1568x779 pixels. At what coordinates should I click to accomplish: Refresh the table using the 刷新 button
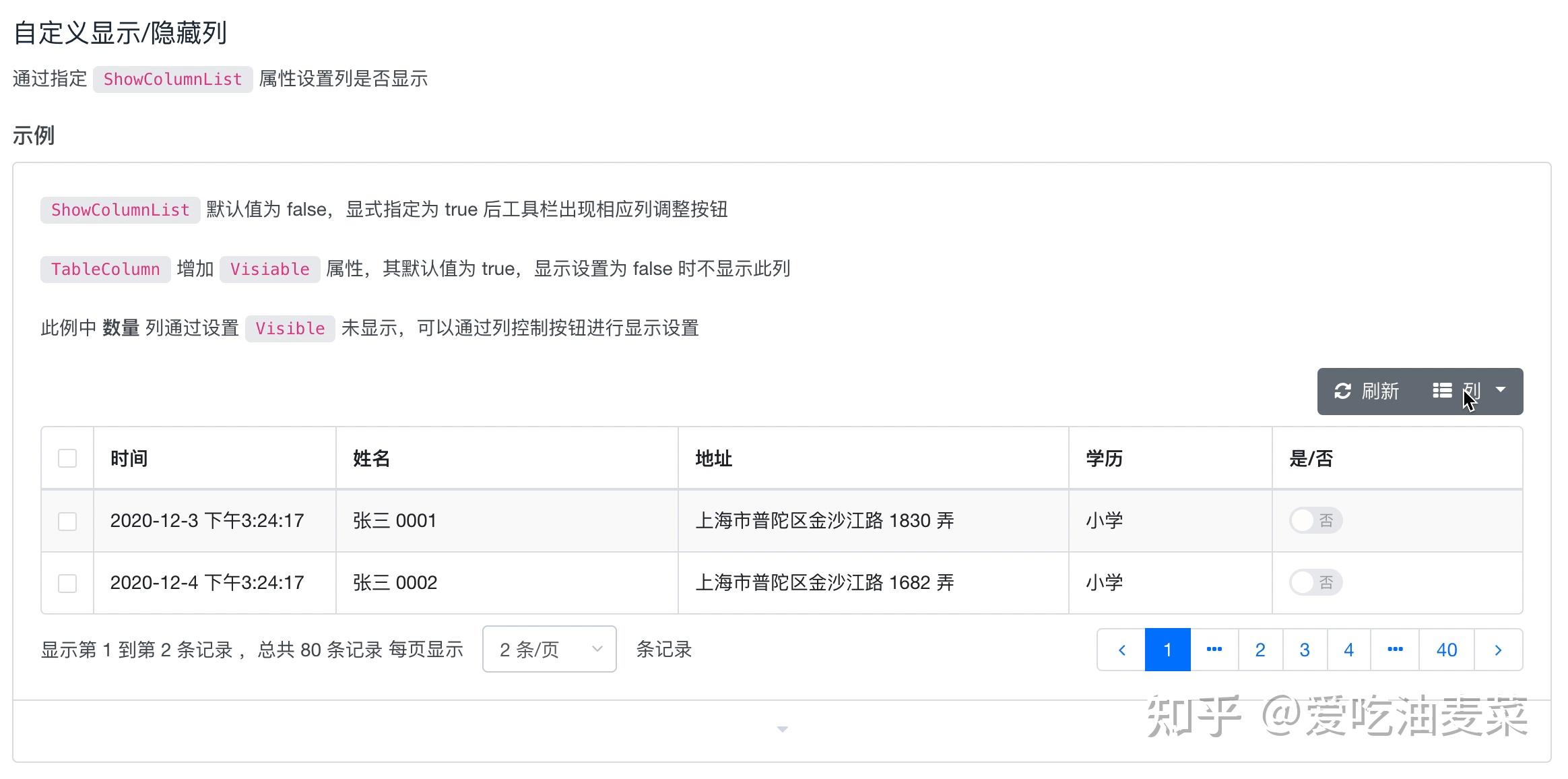click(x=1367, y=391)
